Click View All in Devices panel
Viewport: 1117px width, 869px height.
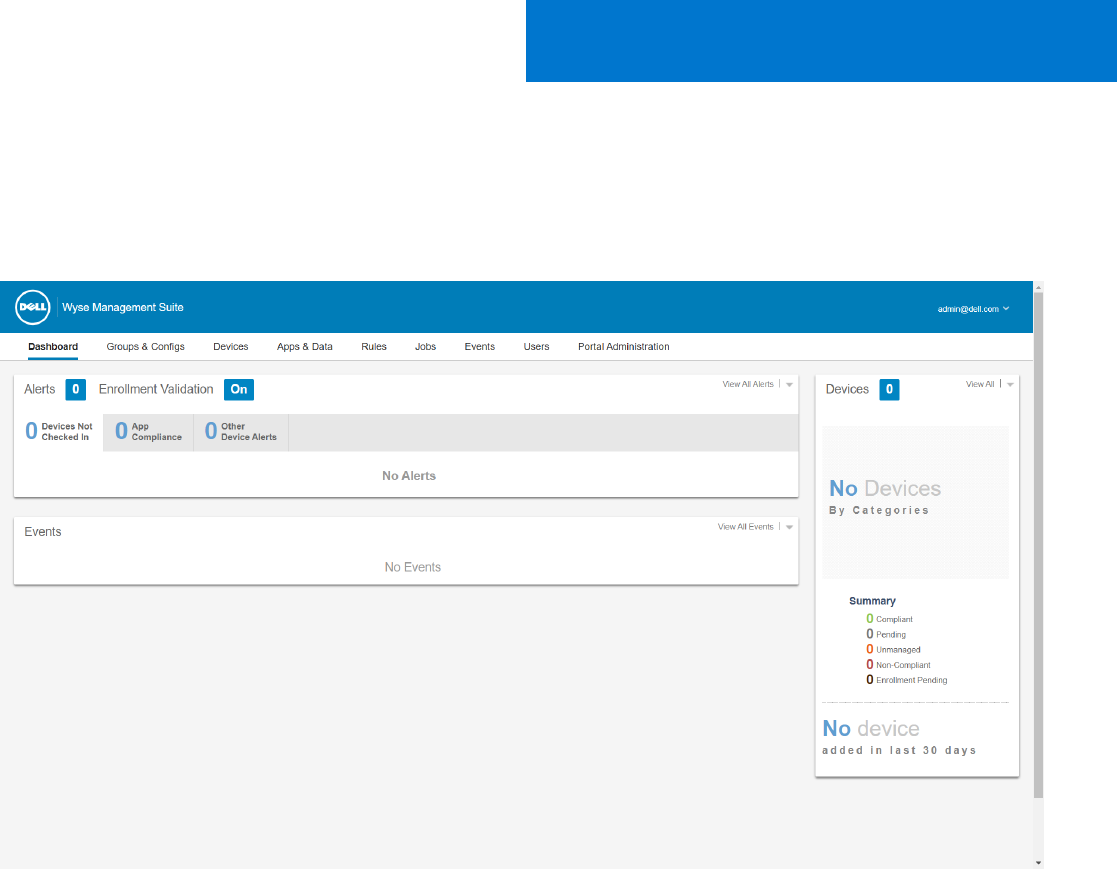tap(980, 384)
